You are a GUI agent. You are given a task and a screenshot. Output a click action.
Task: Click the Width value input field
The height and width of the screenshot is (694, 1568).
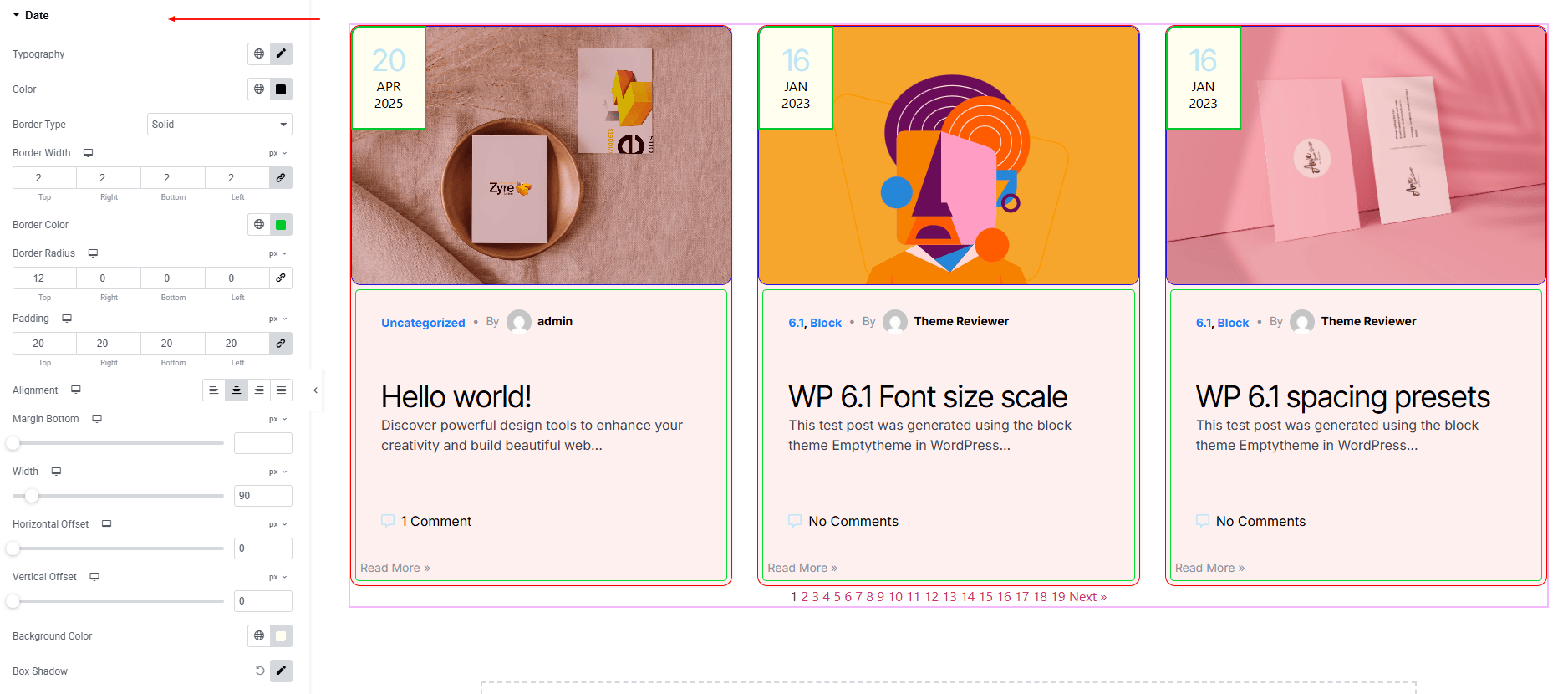tap(262, 496)
